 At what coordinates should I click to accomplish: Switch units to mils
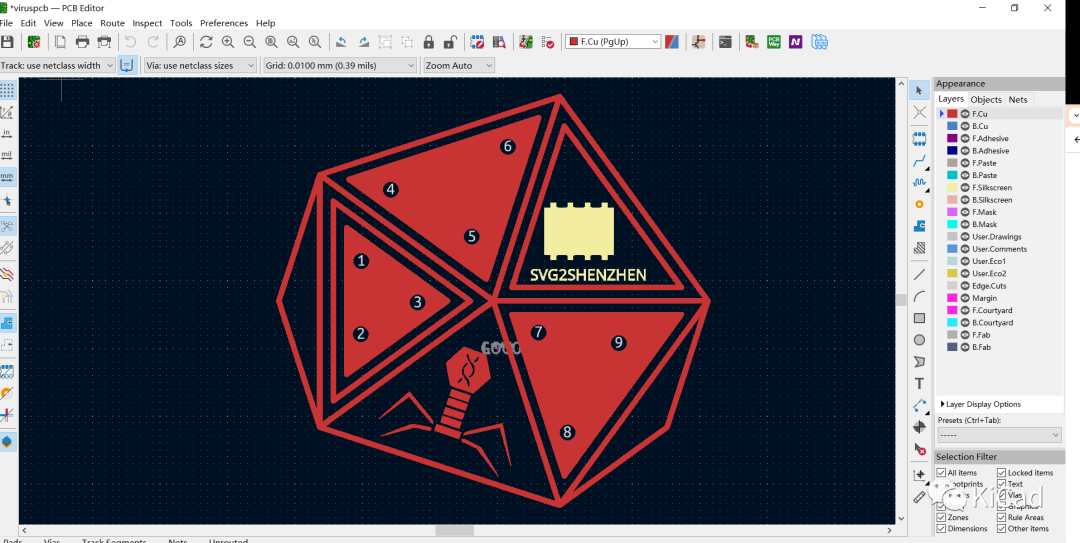7,154
